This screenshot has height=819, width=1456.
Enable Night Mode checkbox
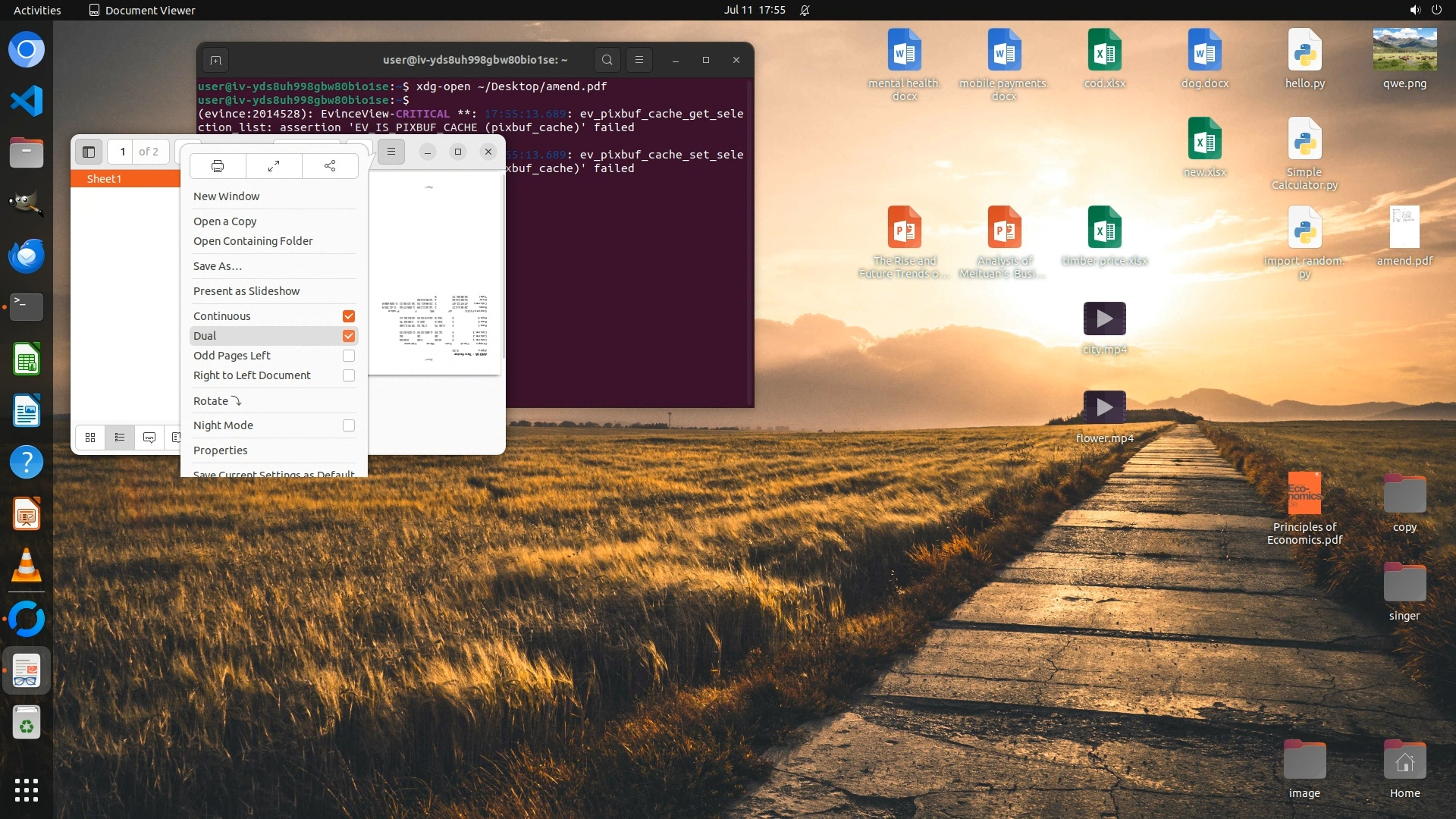coord(349,425)
